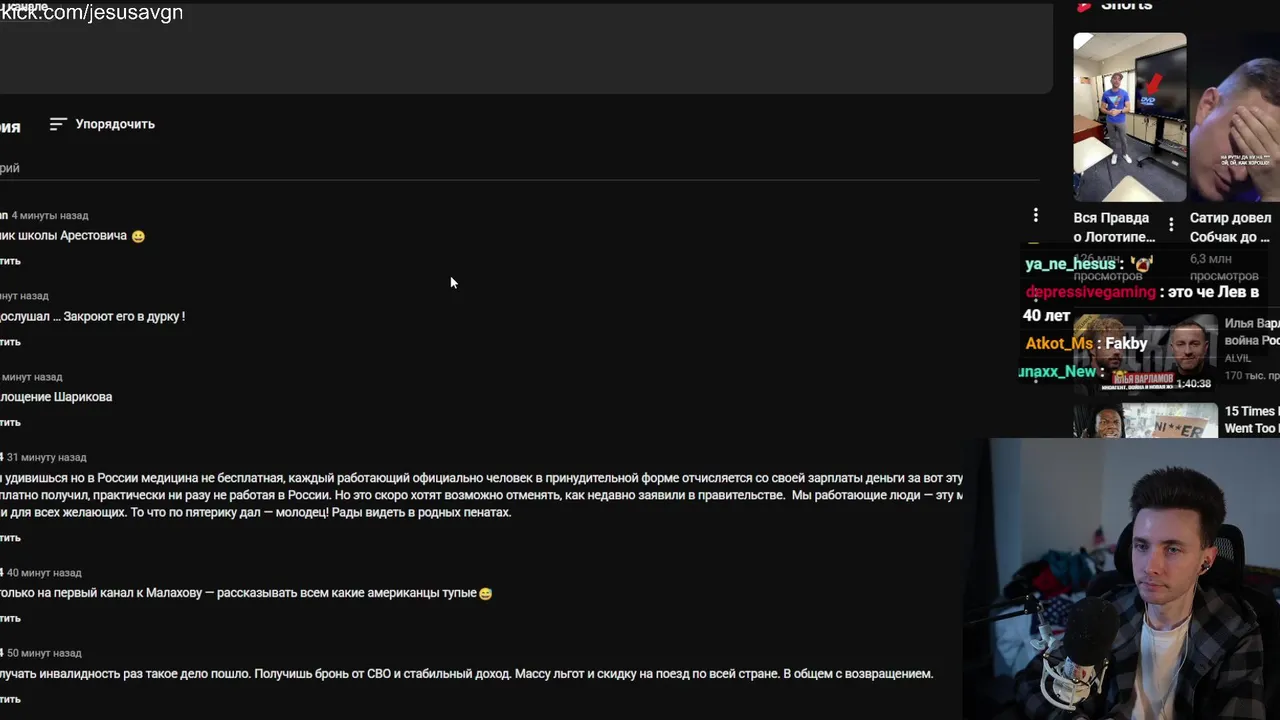Open the 'Вся Правда о Логотипе' short title
This screenshot has width=1280, height=720.
[x=1114, y=227]
